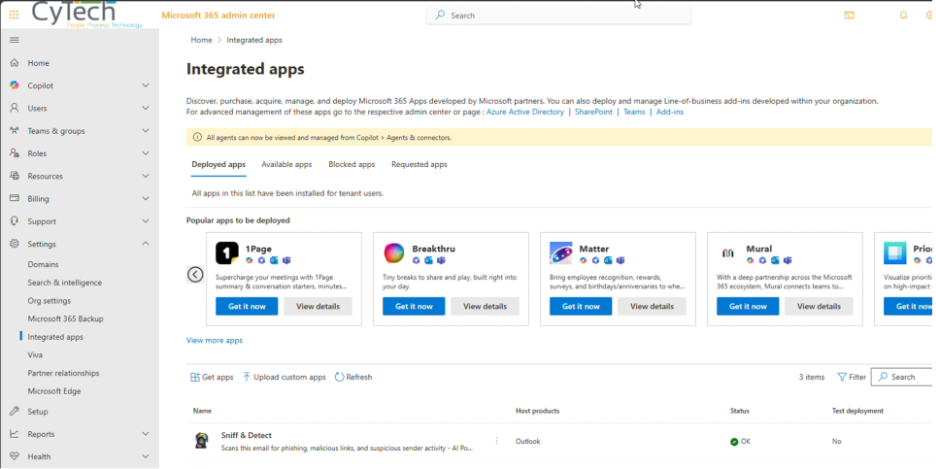Sort by the Name column header
Viewport: 936px width, 469px height.
(202, 411)
